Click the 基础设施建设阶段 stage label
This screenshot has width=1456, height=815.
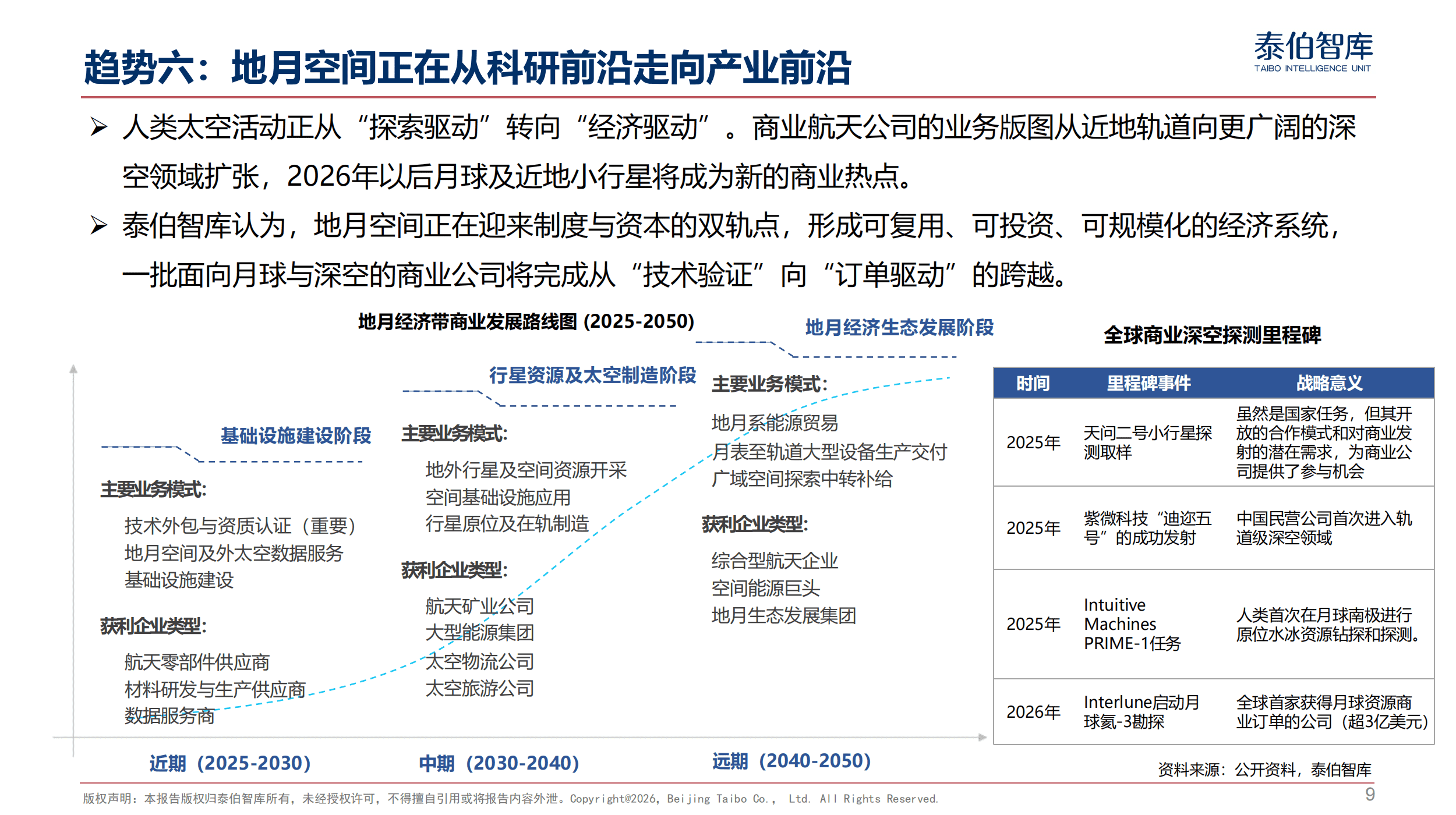pos(296,435)
